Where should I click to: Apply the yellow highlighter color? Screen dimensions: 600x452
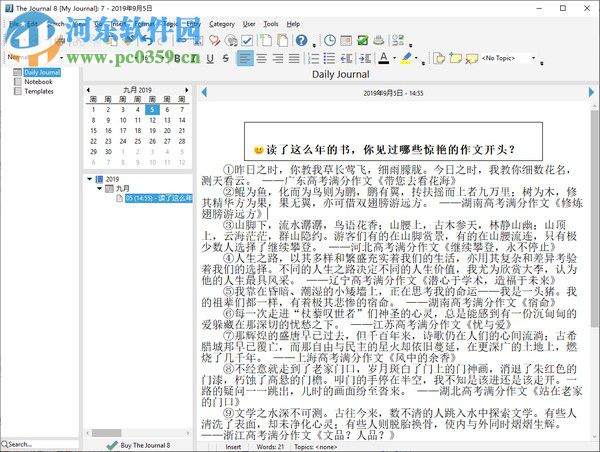[x=406, y=58]
